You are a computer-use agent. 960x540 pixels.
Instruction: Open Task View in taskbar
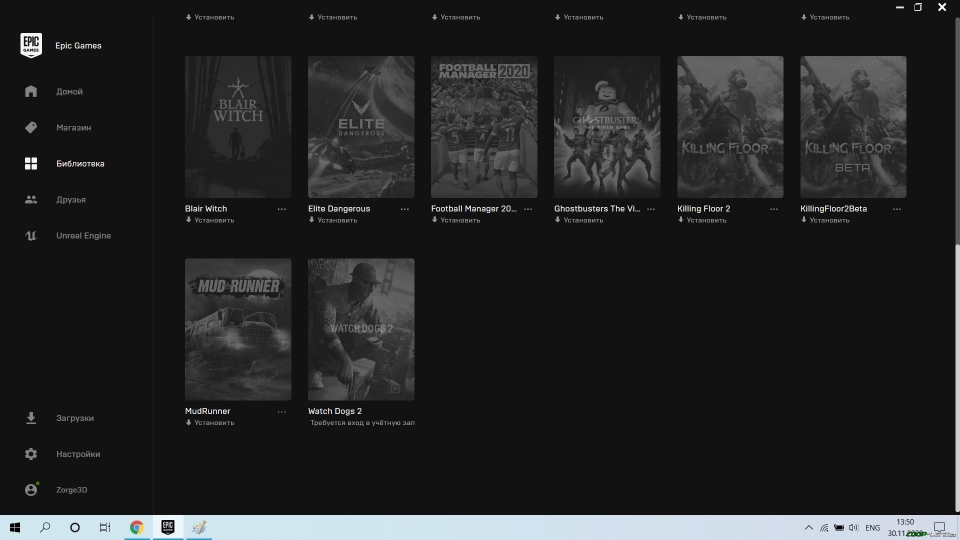click(105, 527)
